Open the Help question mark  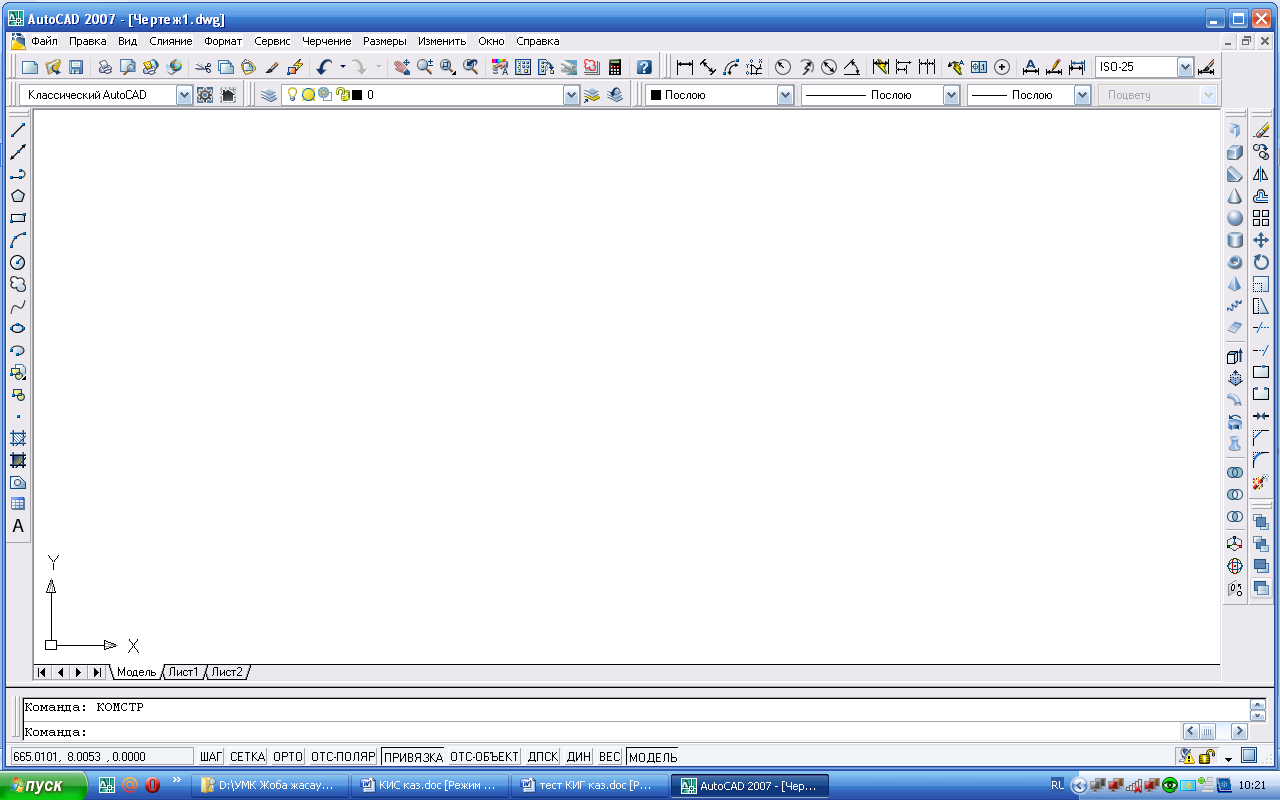[x=644, y=67]
